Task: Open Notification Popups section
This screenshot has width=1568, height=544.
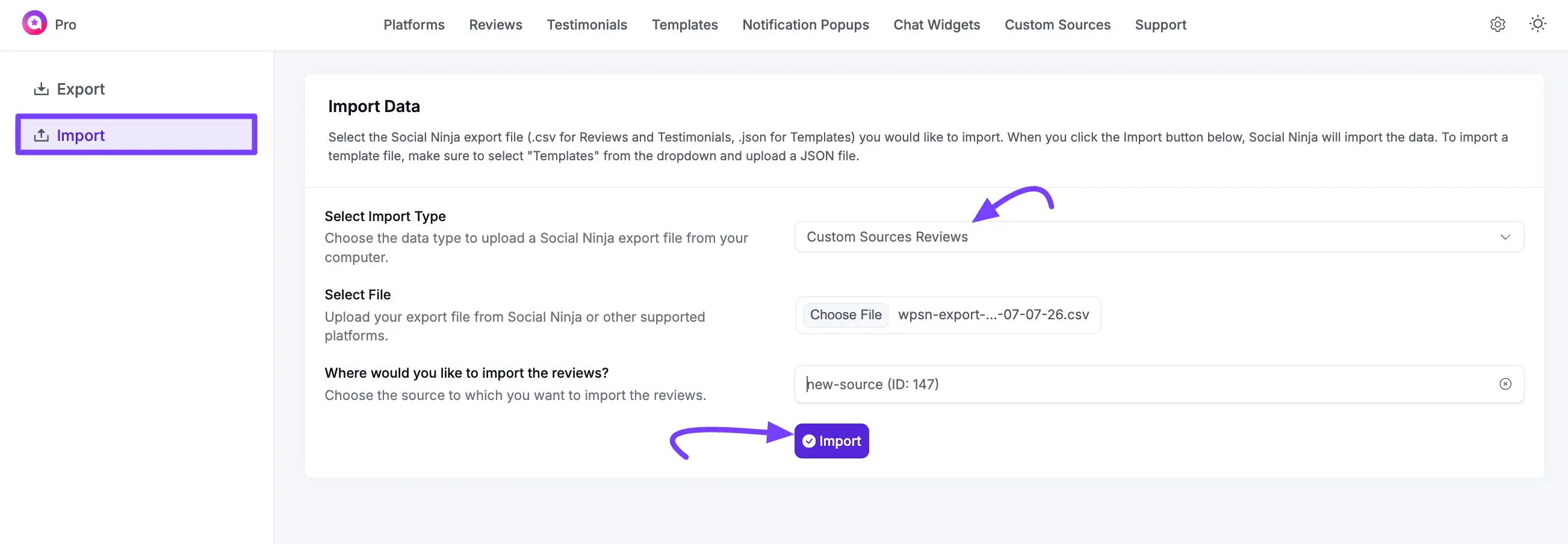Action: click(x=805, y=25)
